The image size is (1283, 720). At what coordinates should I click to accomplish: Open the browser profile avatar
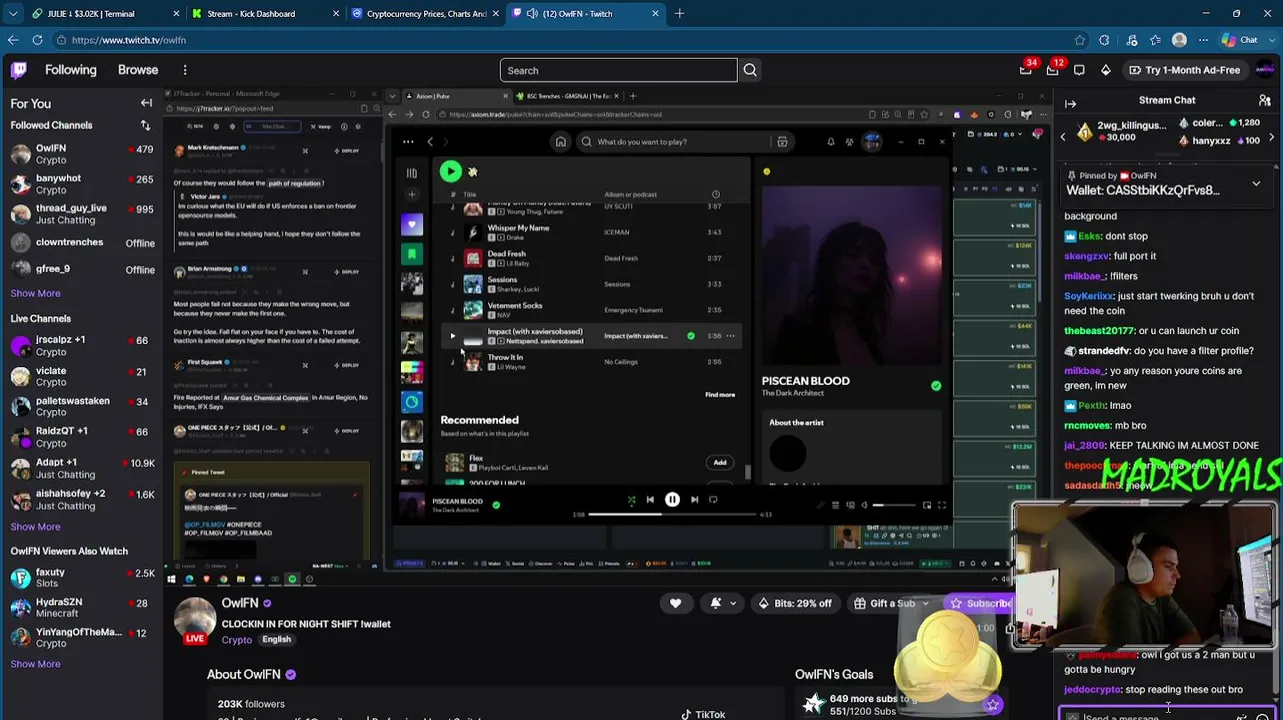pyautogui.click(x=1179, y=40)
